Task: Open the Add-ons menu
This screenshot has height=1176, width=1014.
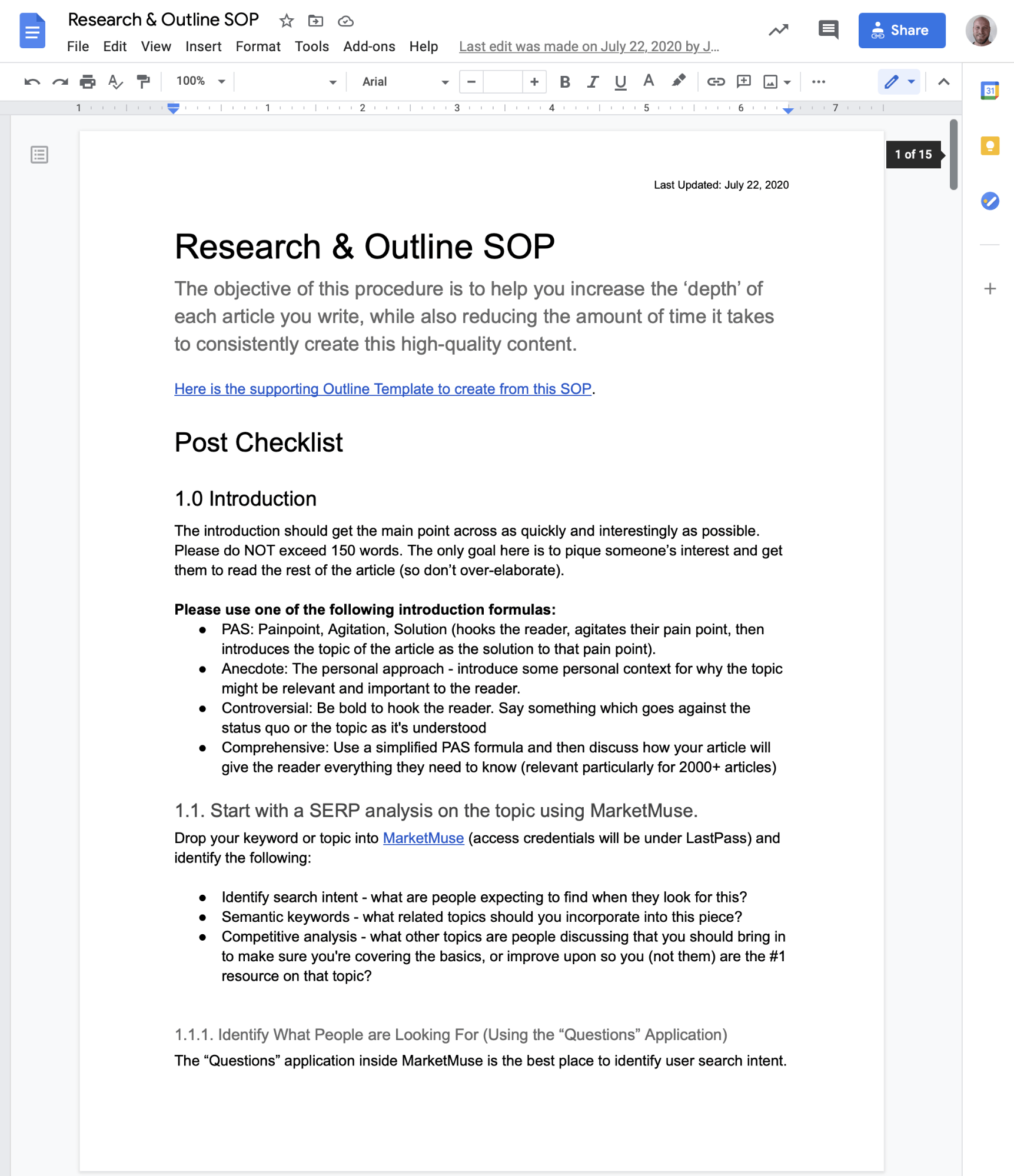Action: point(368,46)
